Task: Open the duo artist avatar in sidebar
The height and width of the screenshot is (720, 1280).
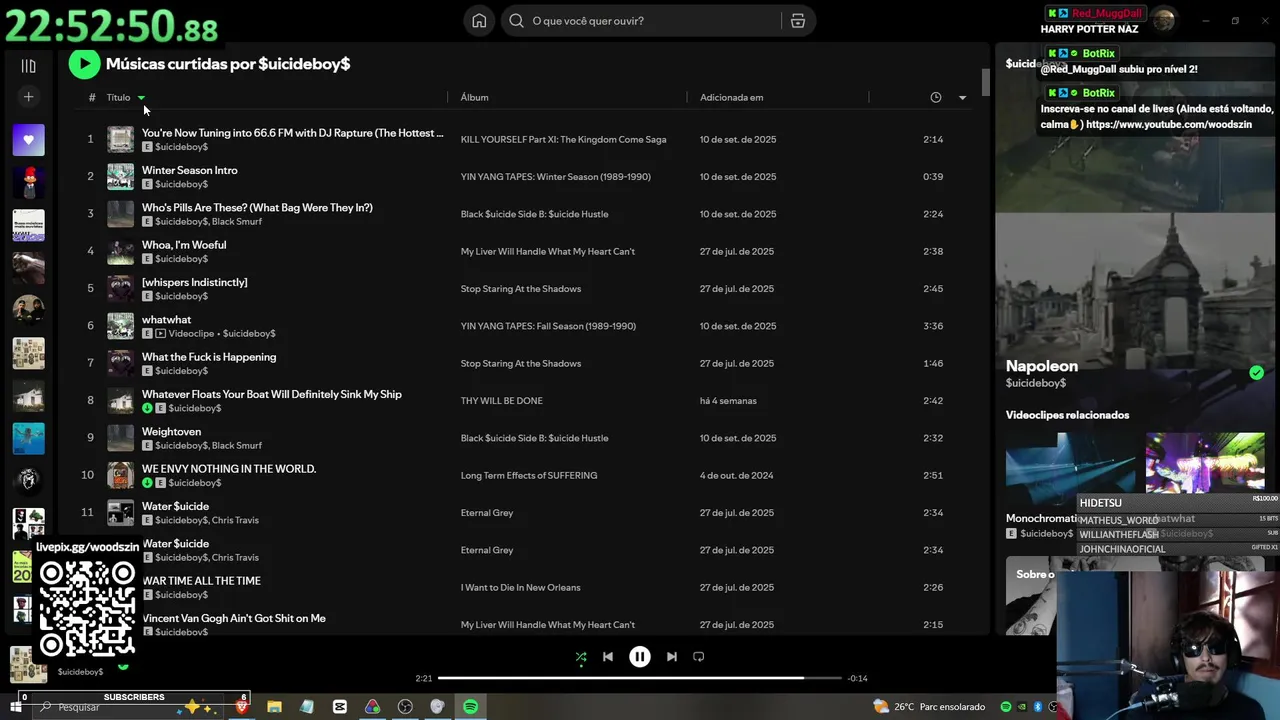Action: (x=28, y=310)
